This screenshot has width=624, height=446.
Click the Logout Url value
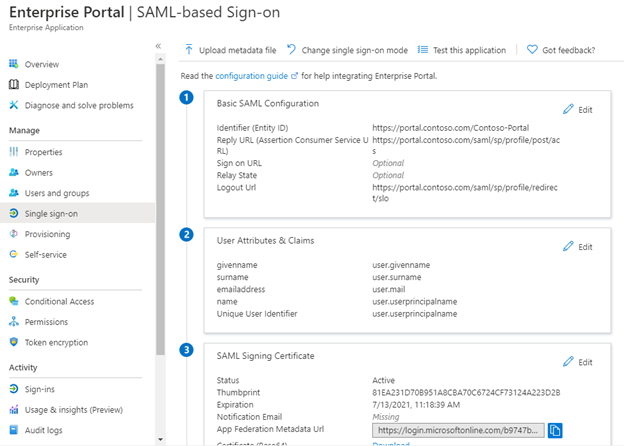465,193
